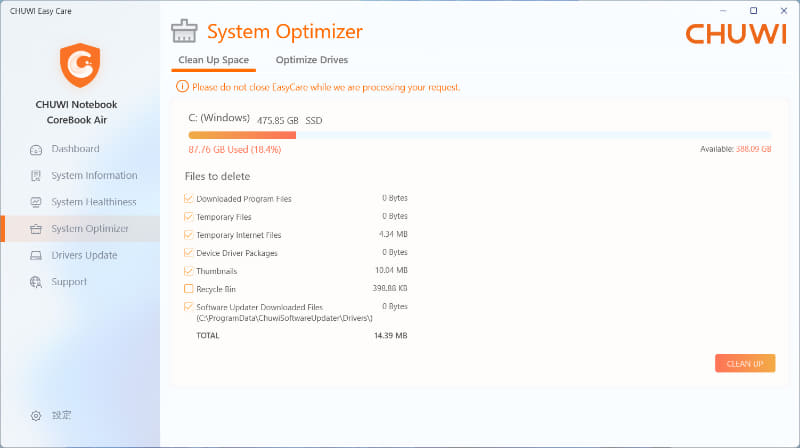Open Drivers Update section

point(84,255)
